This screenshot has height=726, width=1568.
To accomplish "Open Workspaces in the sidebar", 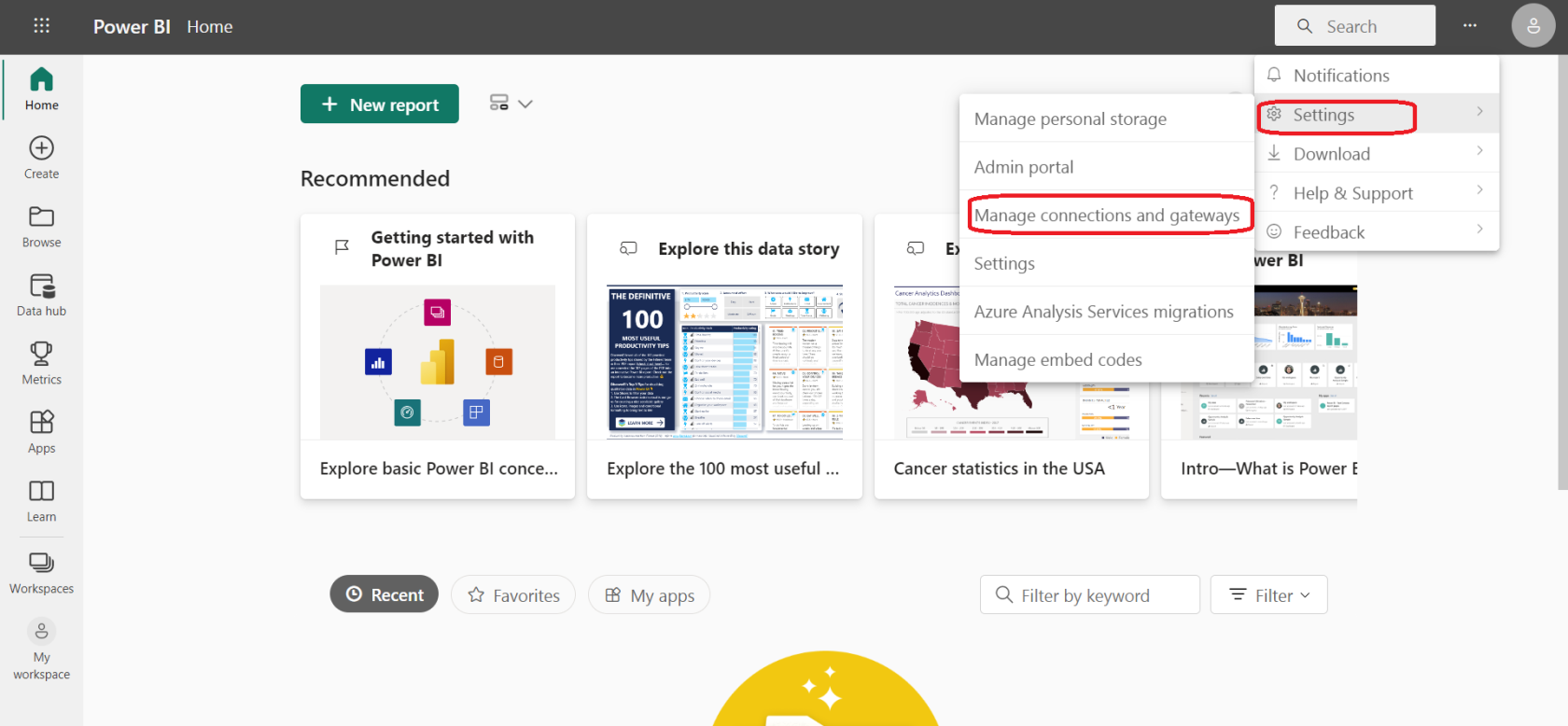I will pos(41,573).
